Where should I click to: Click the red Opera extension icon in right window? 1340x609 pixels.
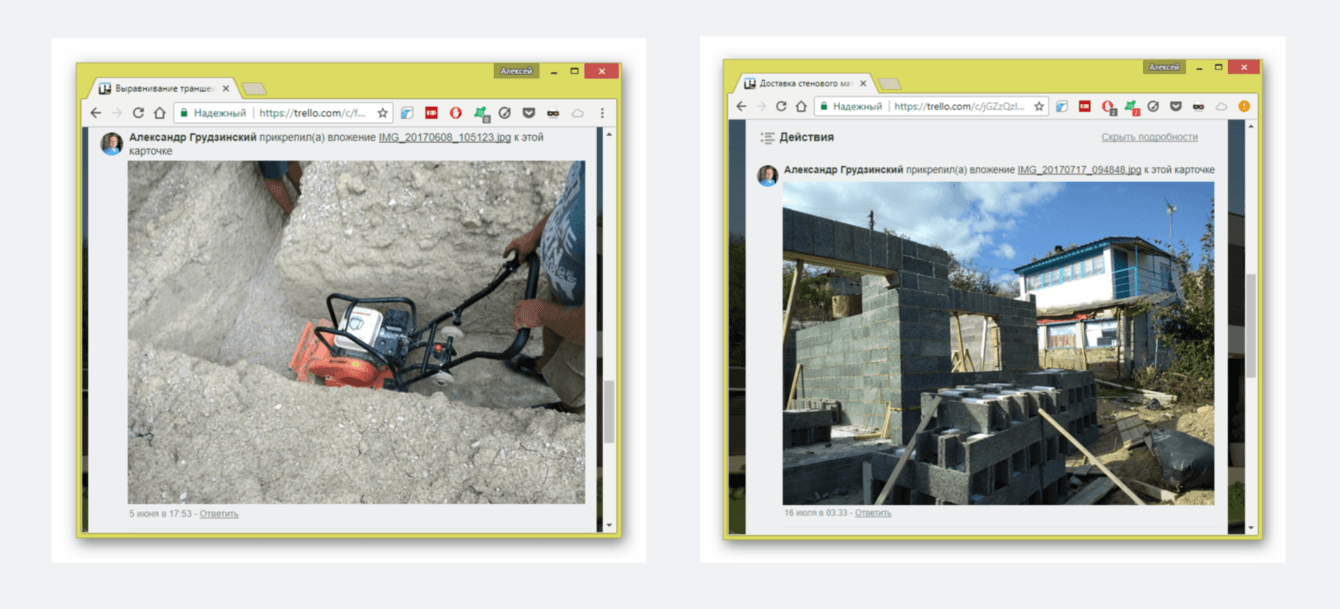coord(1108,106)
